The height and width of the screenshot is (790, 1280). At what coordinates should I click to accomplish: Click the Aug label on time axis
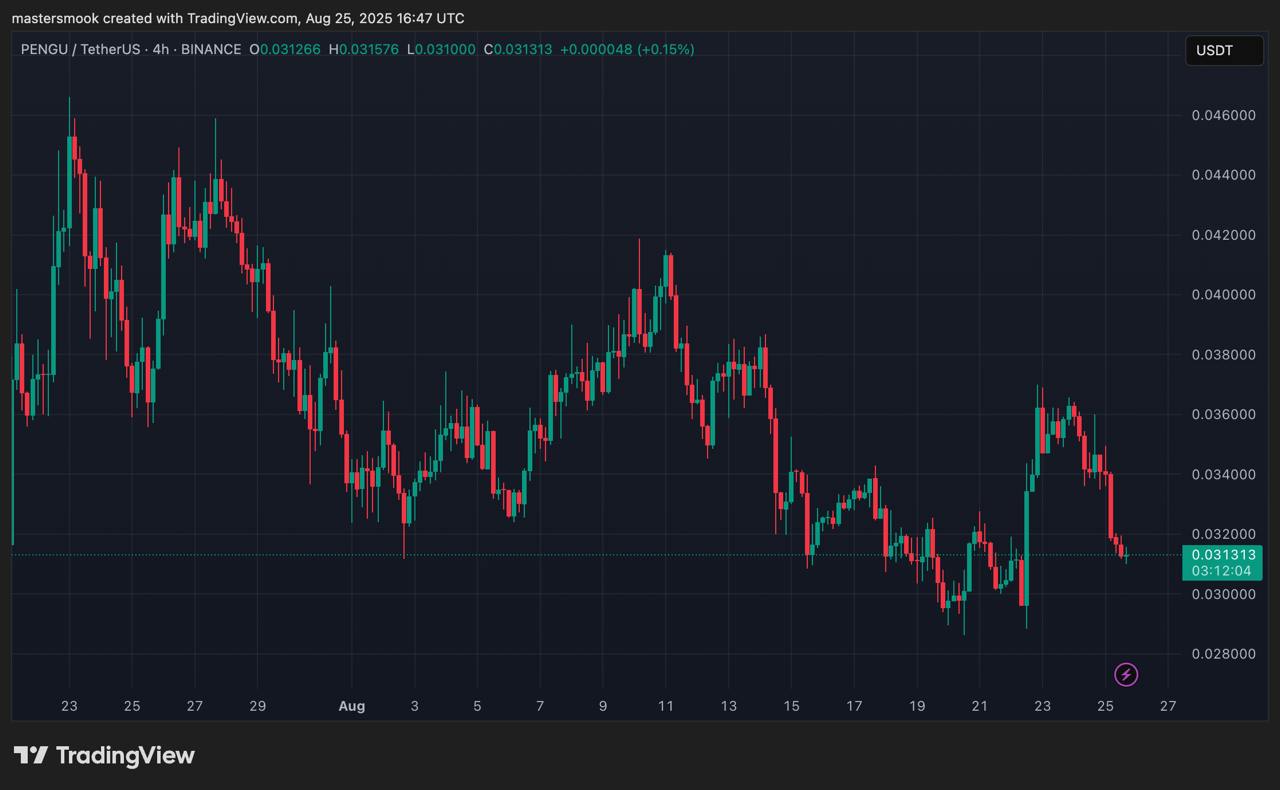pos(352,706)
